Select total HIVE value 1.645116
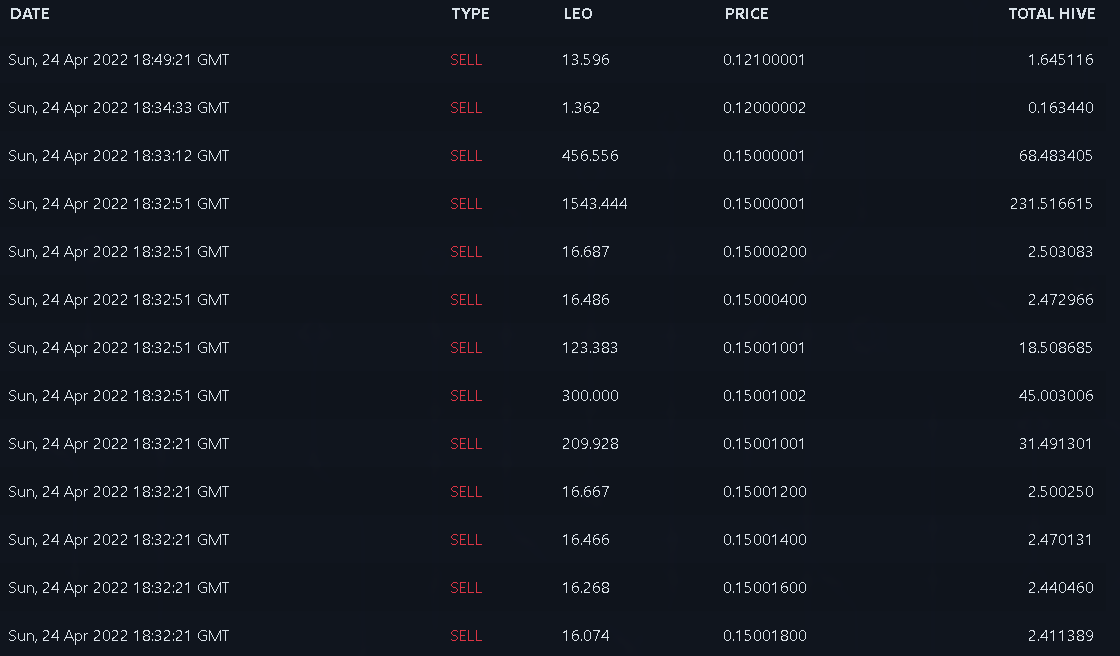1120x656 pixels. point(1060,60)
